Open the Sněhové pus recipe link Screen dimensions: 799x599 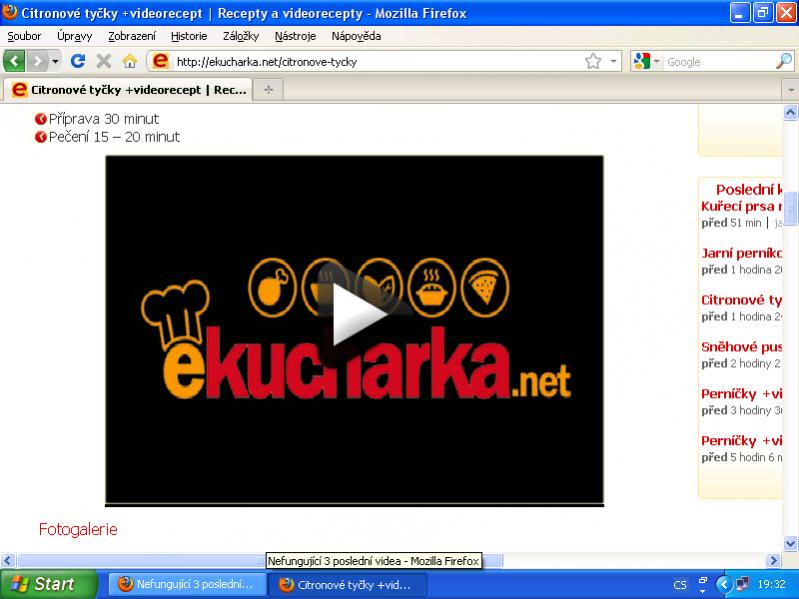741,347
